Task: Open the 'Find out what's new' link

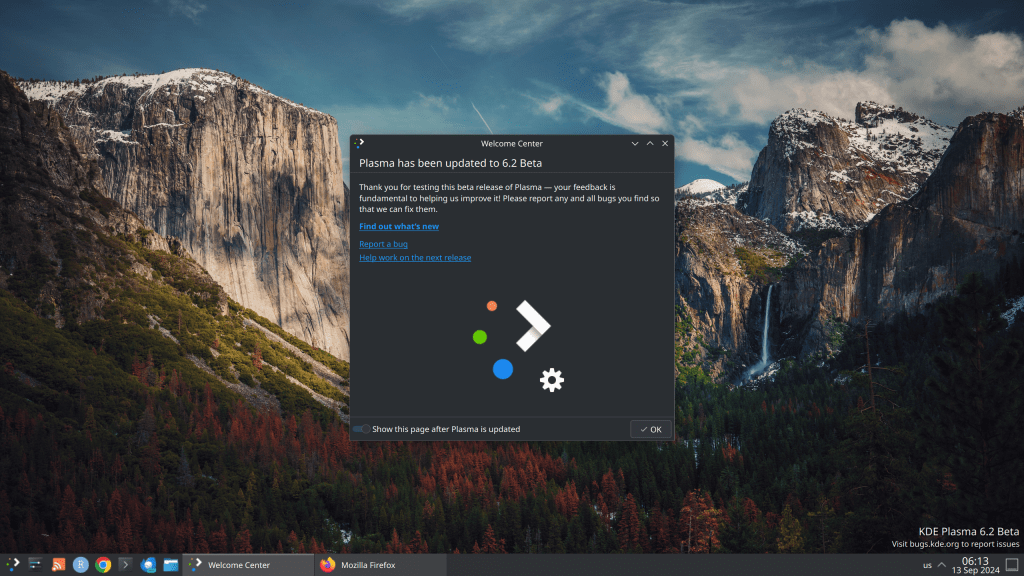Action: [x=399, y=227]
